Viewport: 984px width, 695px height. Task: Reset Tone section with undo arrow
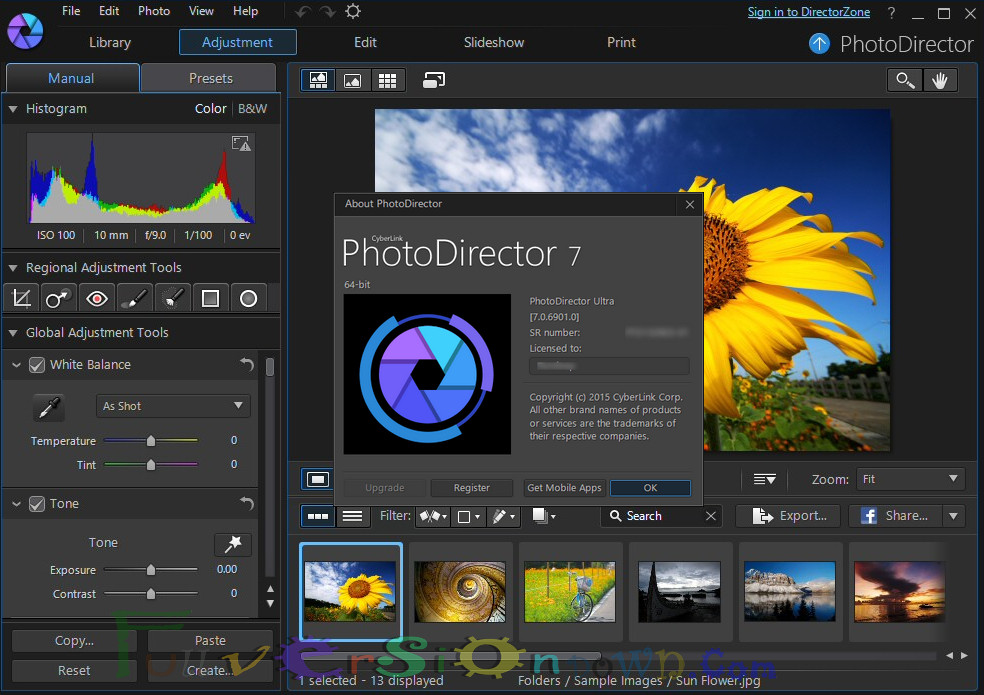(247, 503)
